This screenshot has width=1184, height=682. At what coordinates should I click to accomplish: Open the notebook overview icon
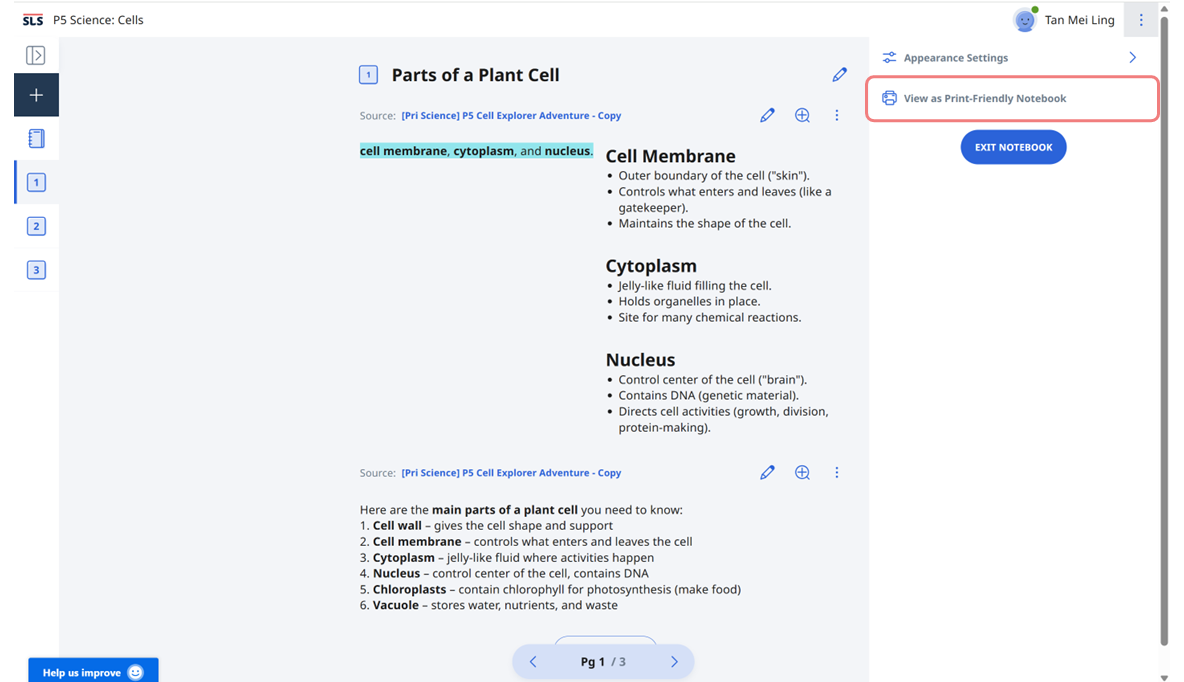click(x=36, y=139)
